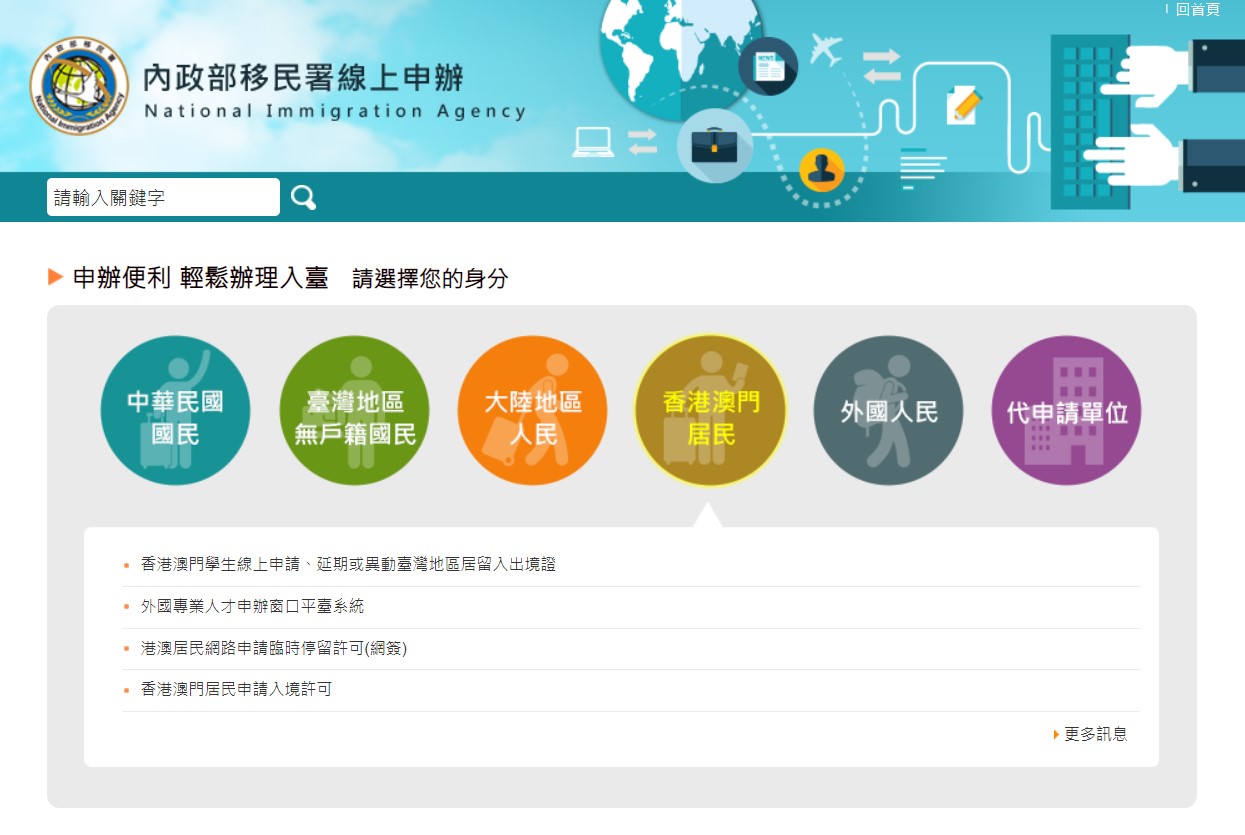
Task: Click the orange person icon in banner
Action: click(822, 170)
